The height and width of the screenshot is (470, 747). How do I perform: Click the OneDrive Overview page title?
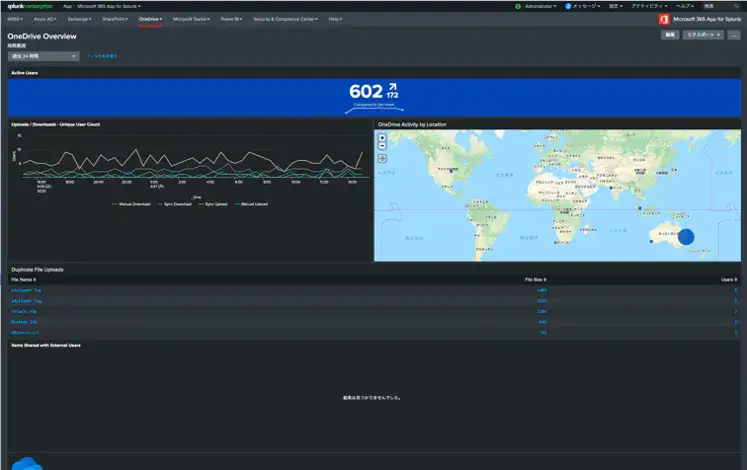tap(42, 36)
